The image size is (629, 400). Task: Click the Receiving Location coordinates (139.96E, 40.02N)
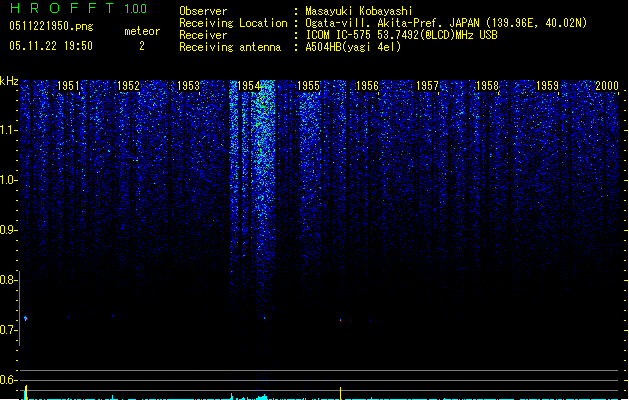coord(536,23)
